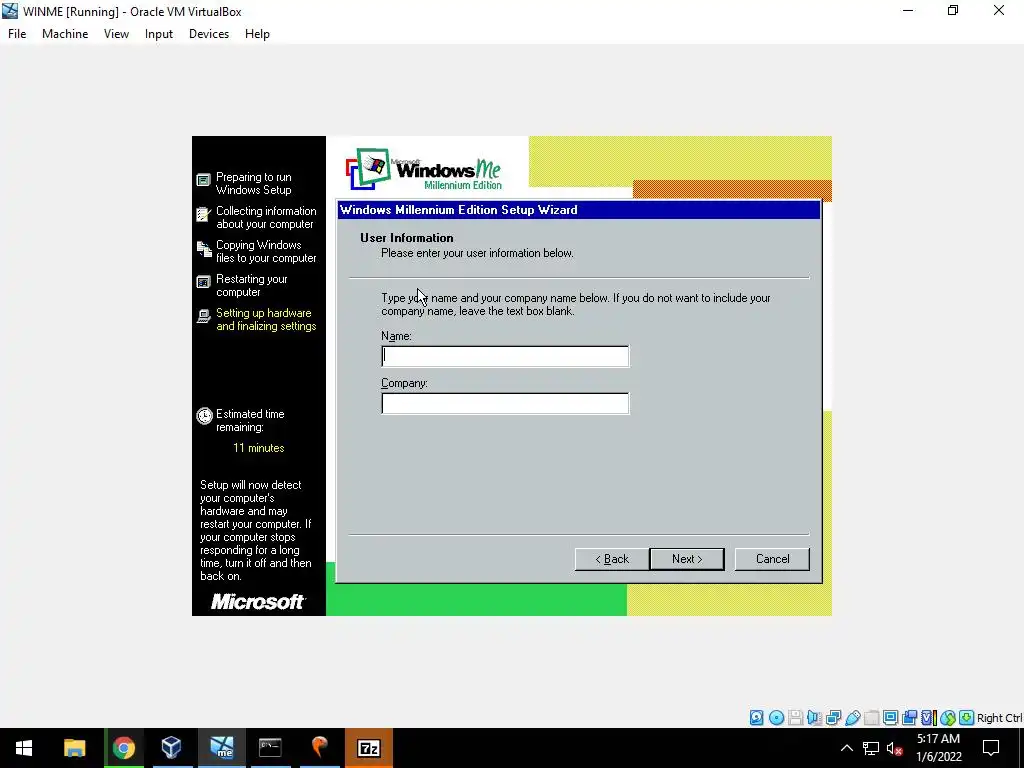Click the display monitor icon in VirtualBox status bar

(891, 718)
